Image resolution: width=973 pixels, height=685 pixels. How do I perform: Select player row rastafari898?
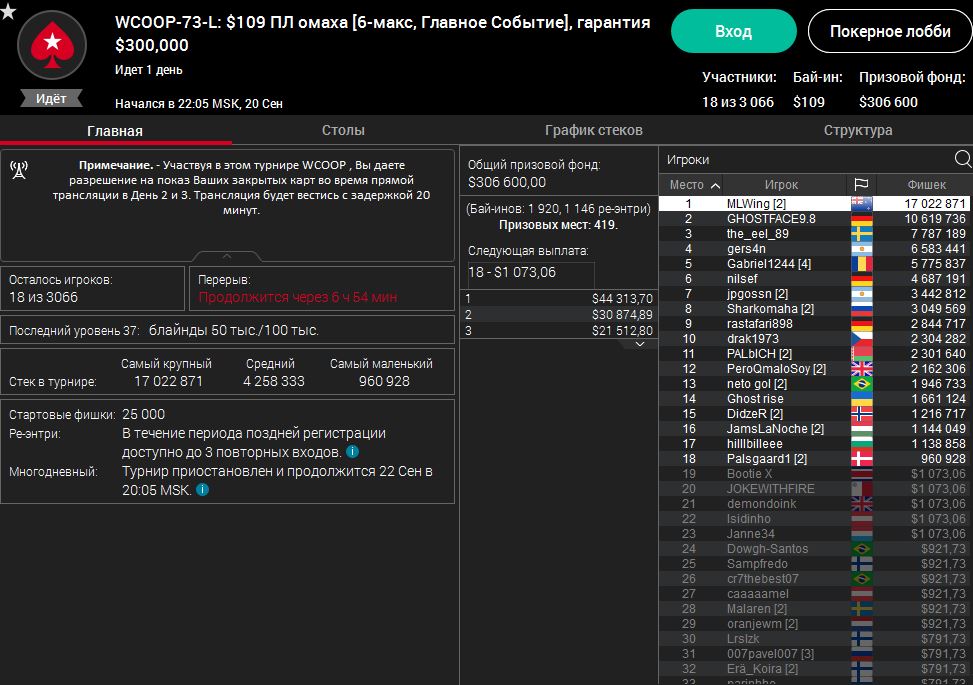815,323
